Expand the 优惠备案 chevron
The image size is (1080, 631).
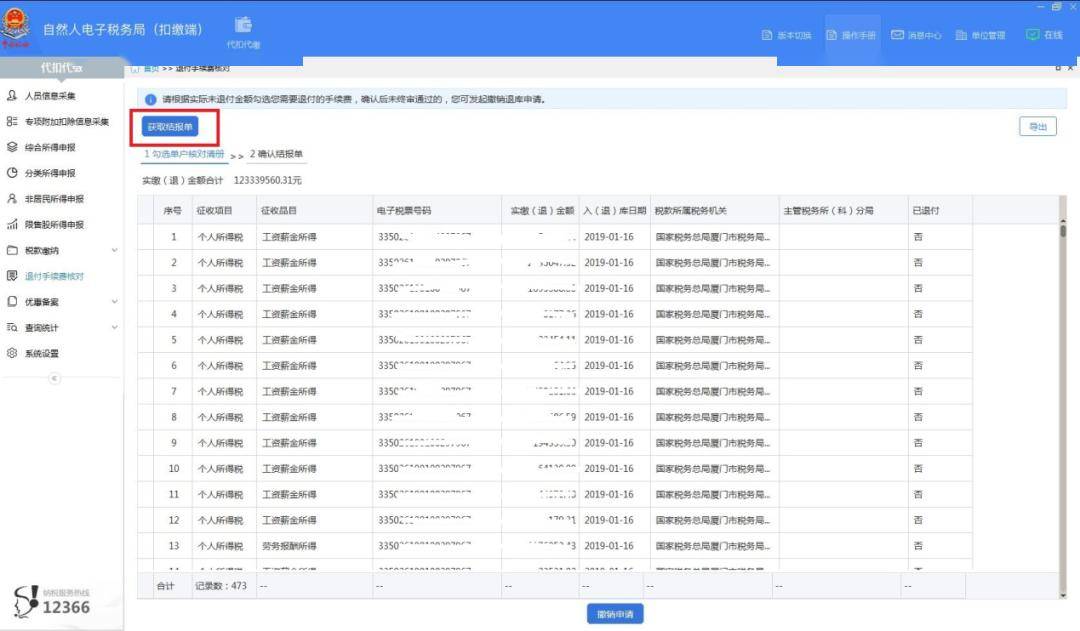tap(114, 302)
